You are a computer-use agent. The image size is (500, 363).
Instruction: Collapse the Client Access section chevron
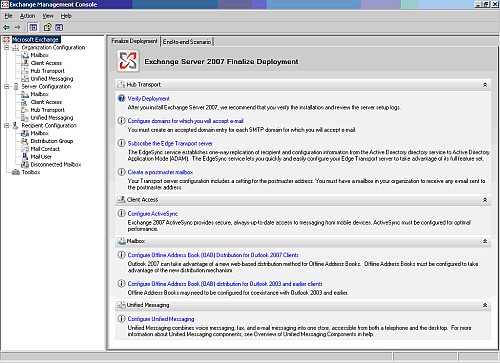[x=485, y=200]
